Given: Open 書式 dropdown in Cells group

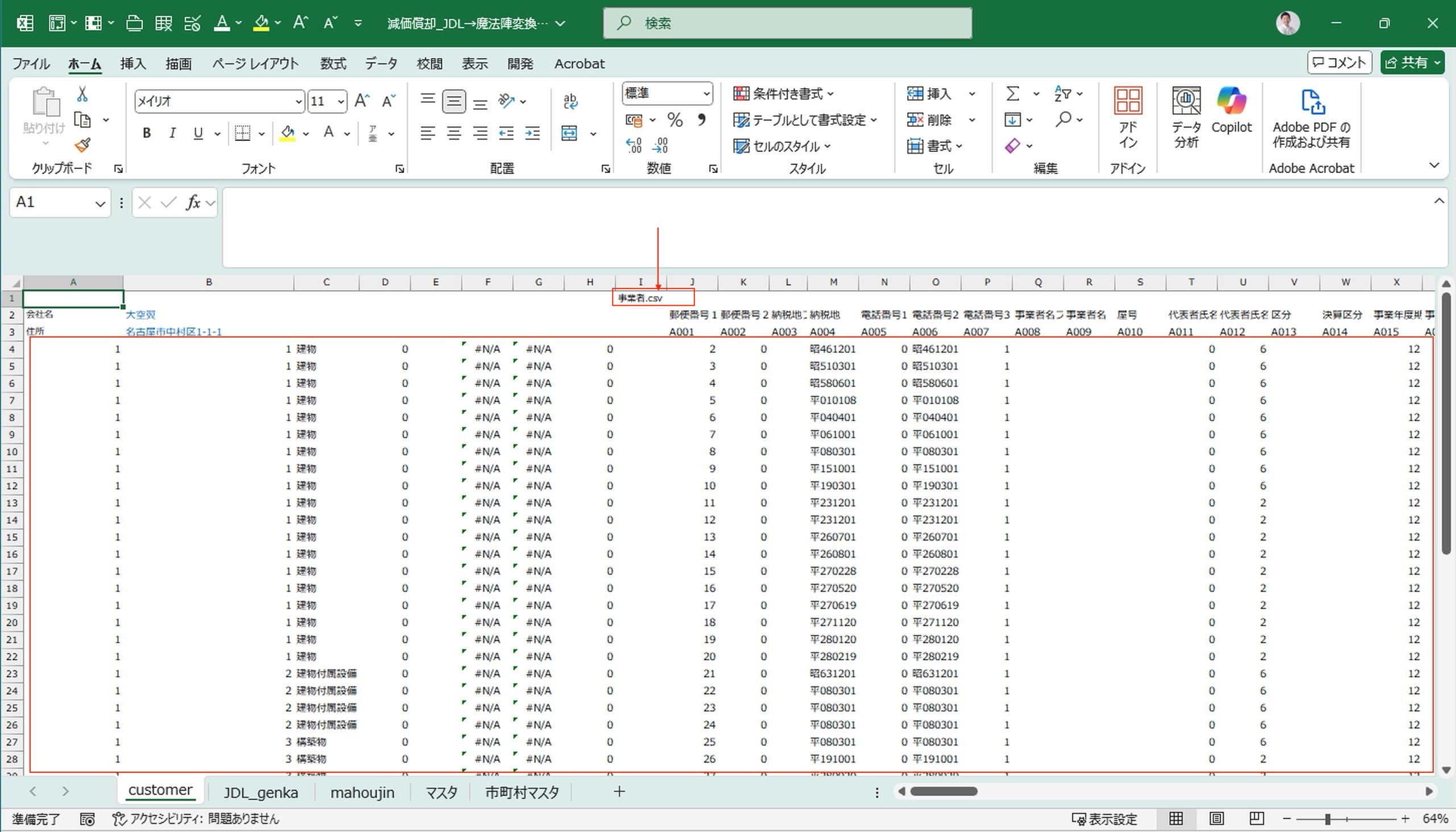Looking at the screenshot, I should point(934,146).
